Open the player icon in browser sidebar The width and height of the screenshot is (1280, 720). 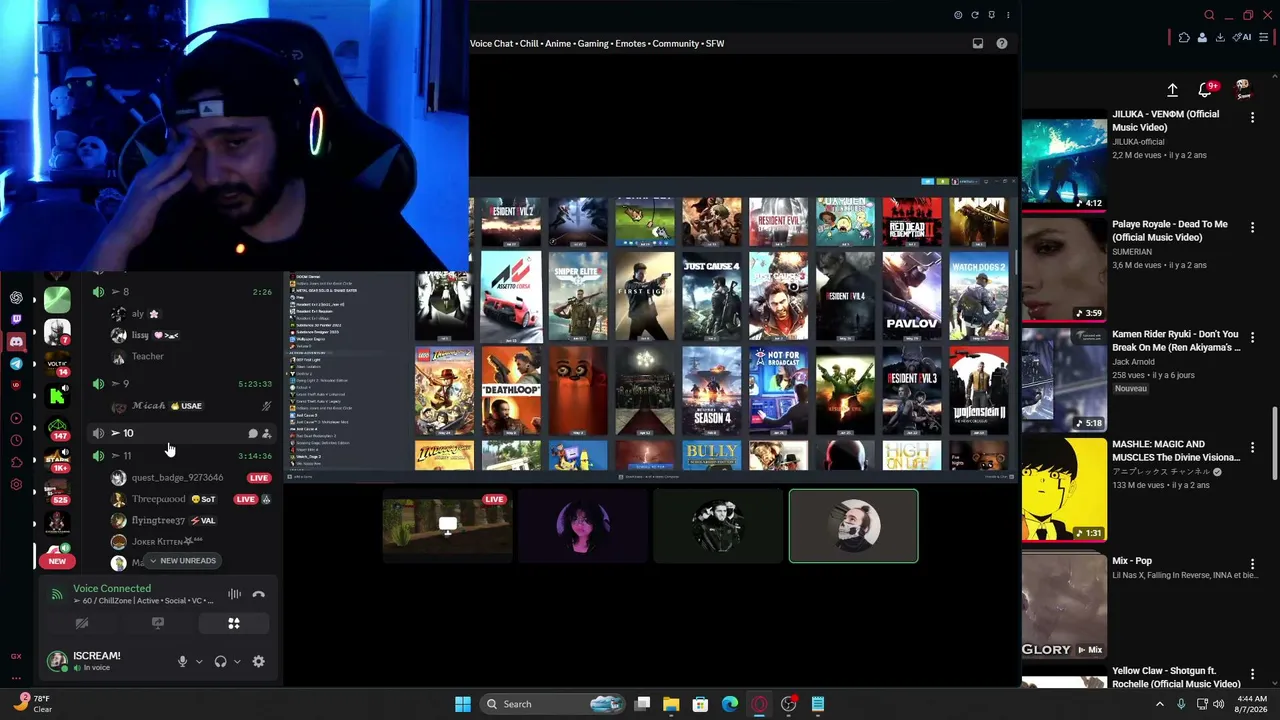[16, 418]
